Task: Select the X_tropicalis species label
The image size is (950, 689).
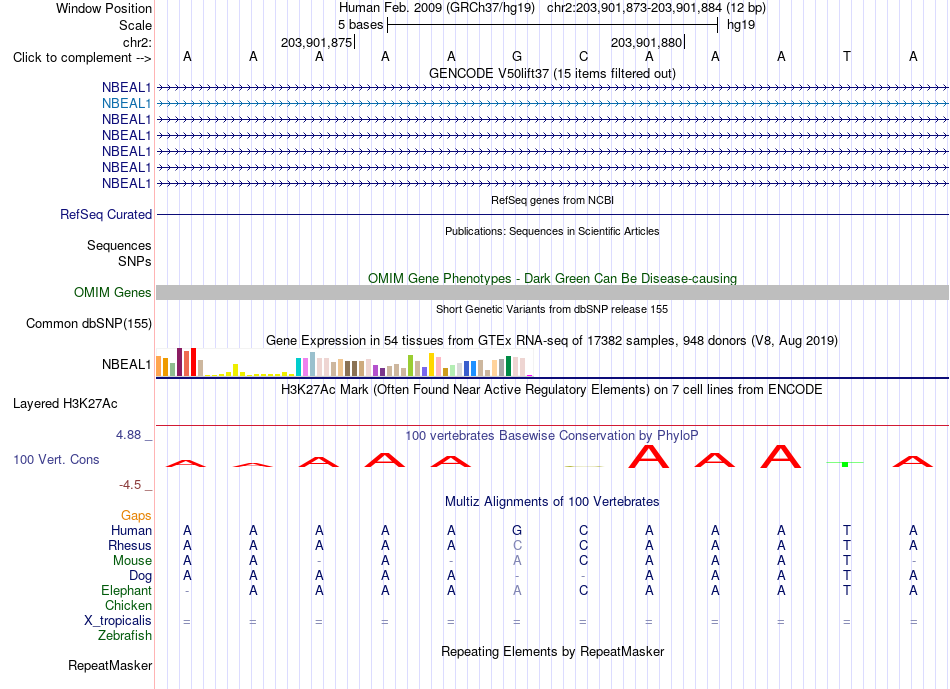Action: [118, 621]
